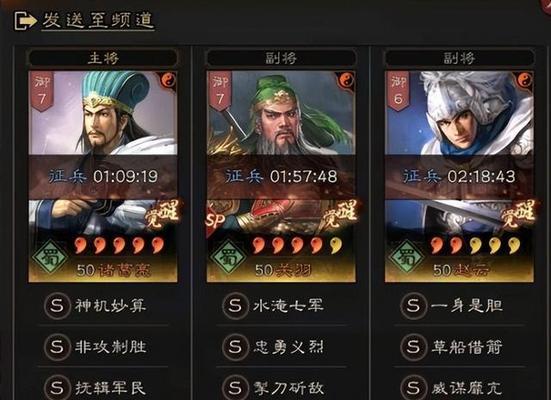Image resolution: width=551 pixels, height=400 pixels.
Task: Click yin-yang icon on 关羽 card
Action: [x=346, y=80]
